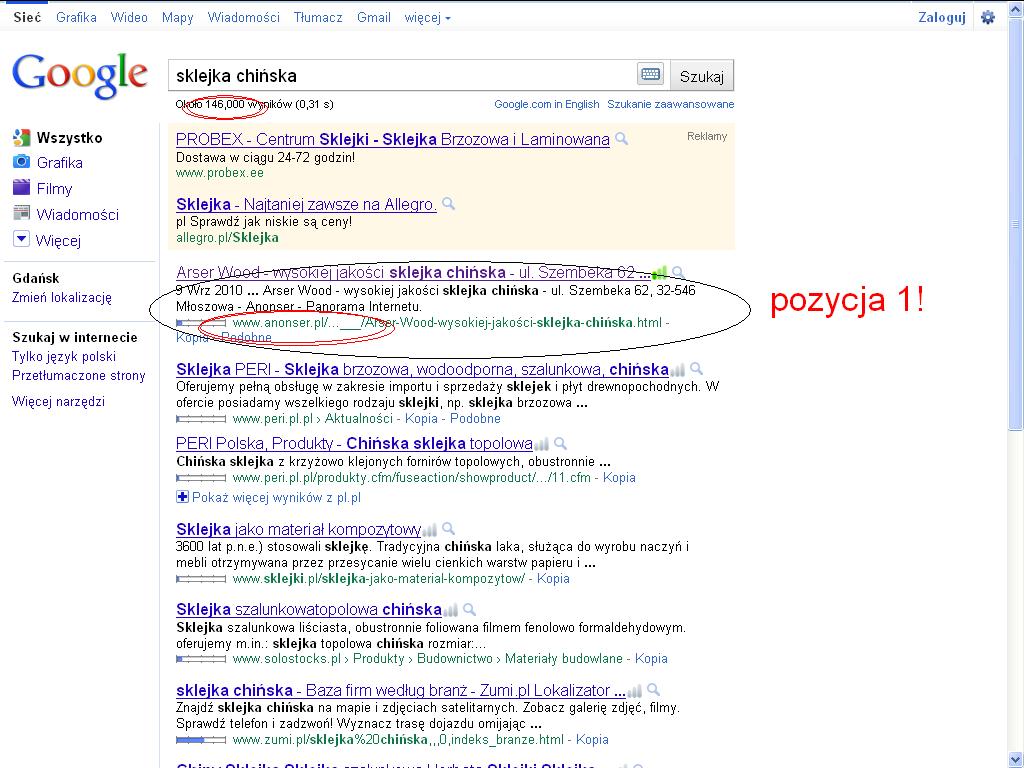Screen dimensions: 1024x768
Task: Click Zmień lokalizację link
Action: 62,298
